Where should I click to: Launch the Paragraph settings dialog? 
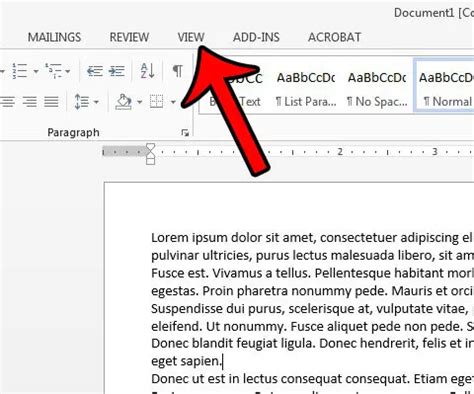pos(185,133)
